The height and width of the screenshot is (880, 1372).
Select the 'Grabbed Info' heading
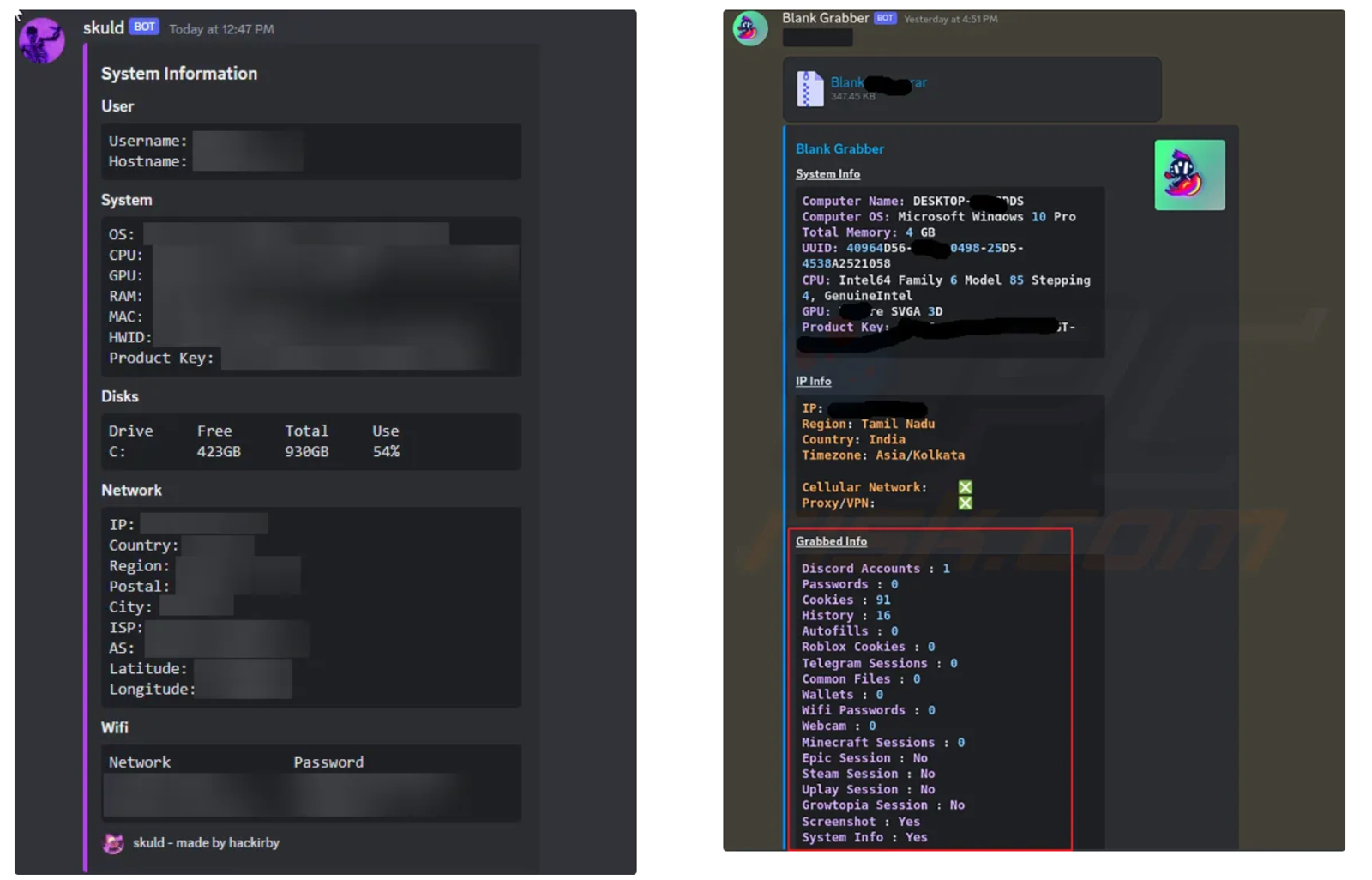coord(831,541)
